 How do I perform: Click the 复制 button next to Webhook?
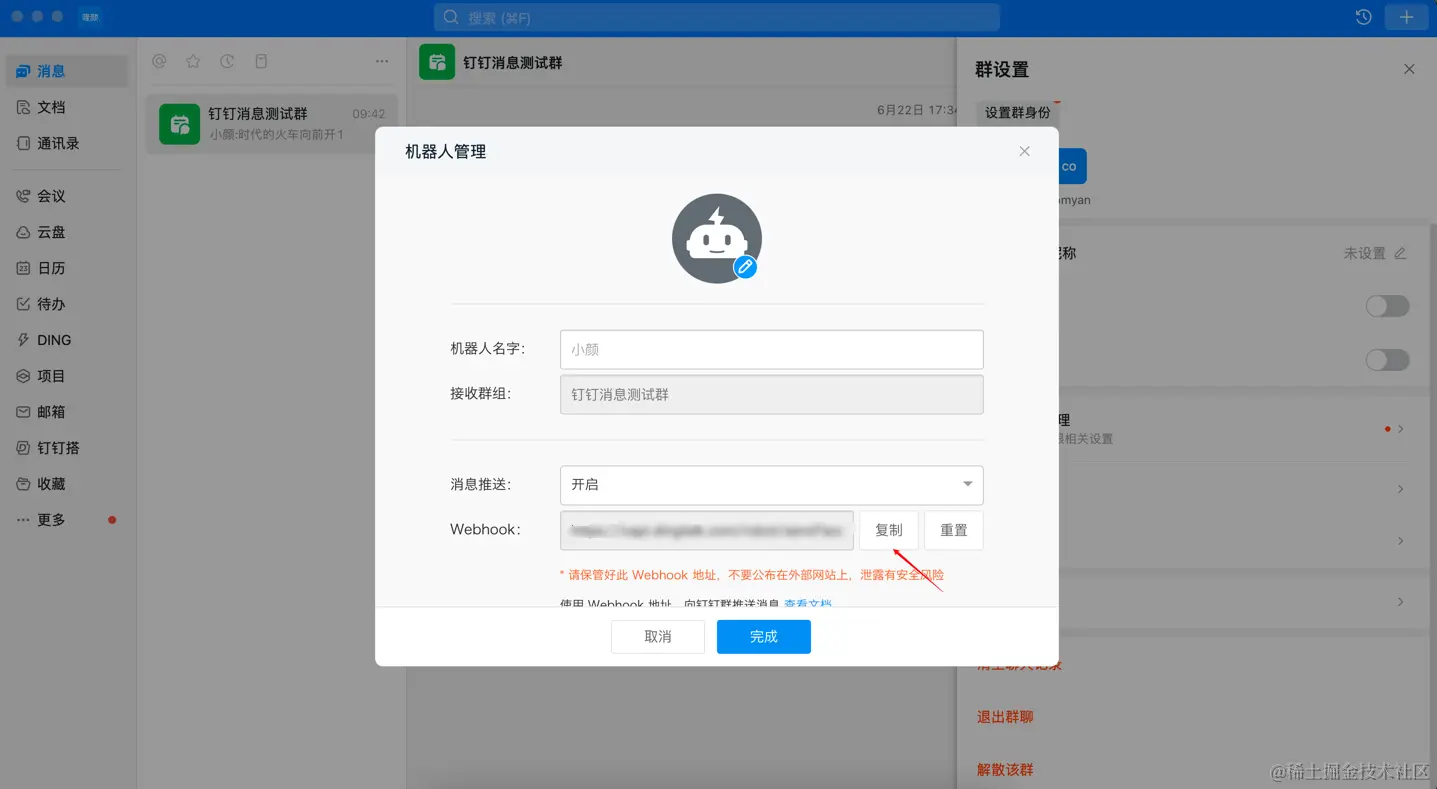(889, 530)
